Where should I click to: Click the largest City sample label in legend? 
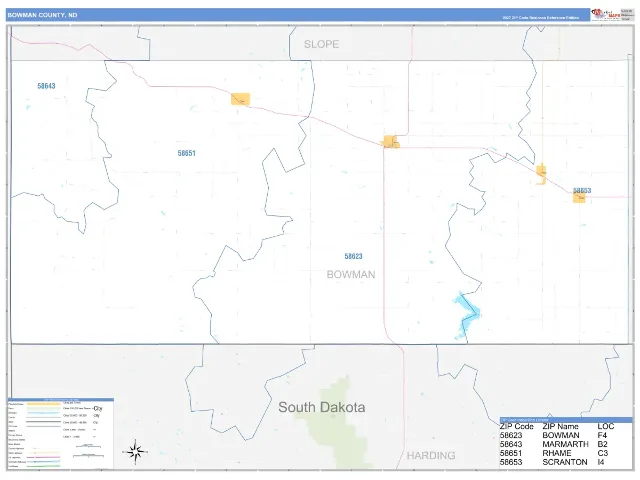[x=98, y=408]
